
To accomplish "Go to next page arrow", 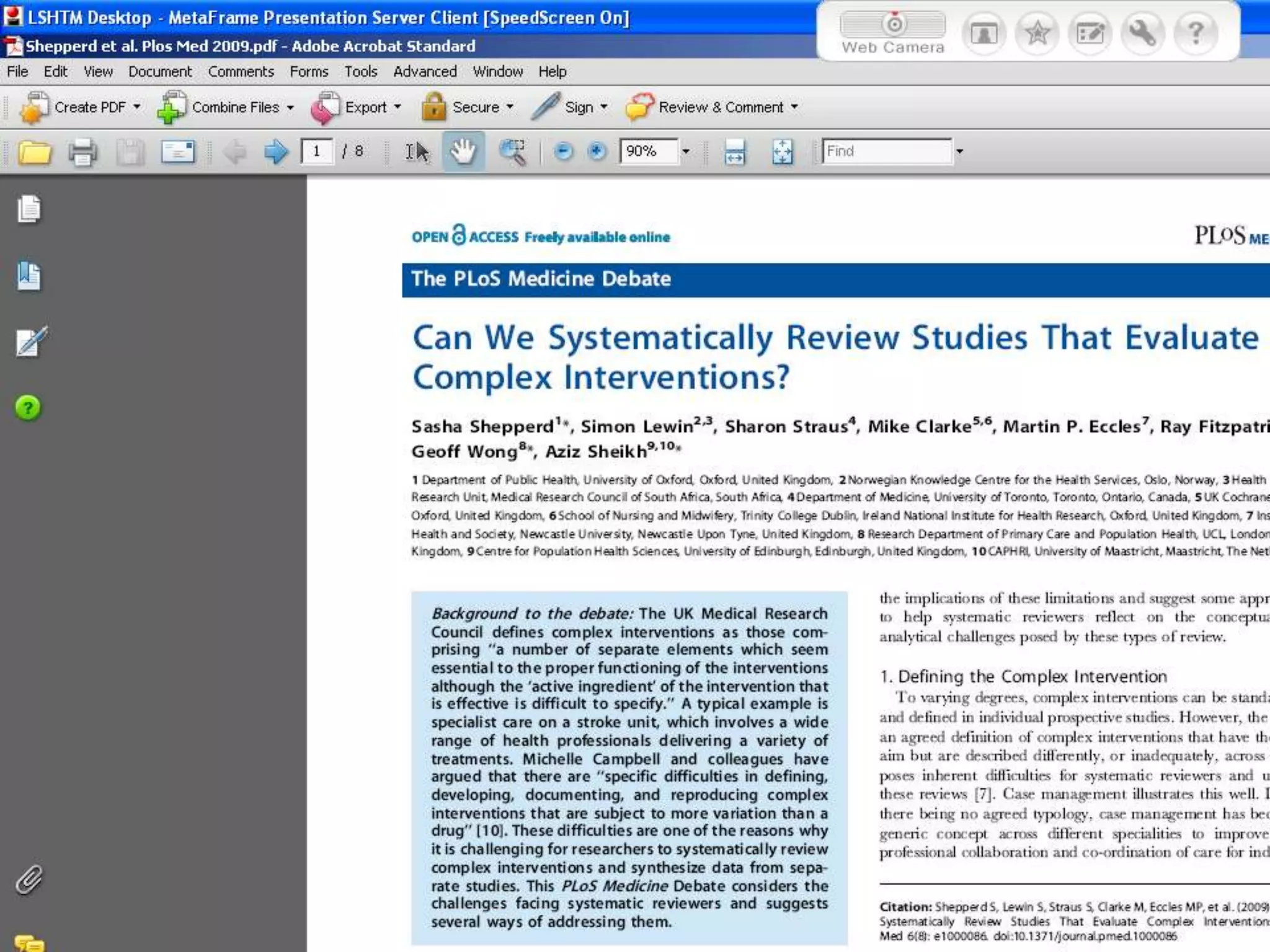I will [x=275, y=152].
